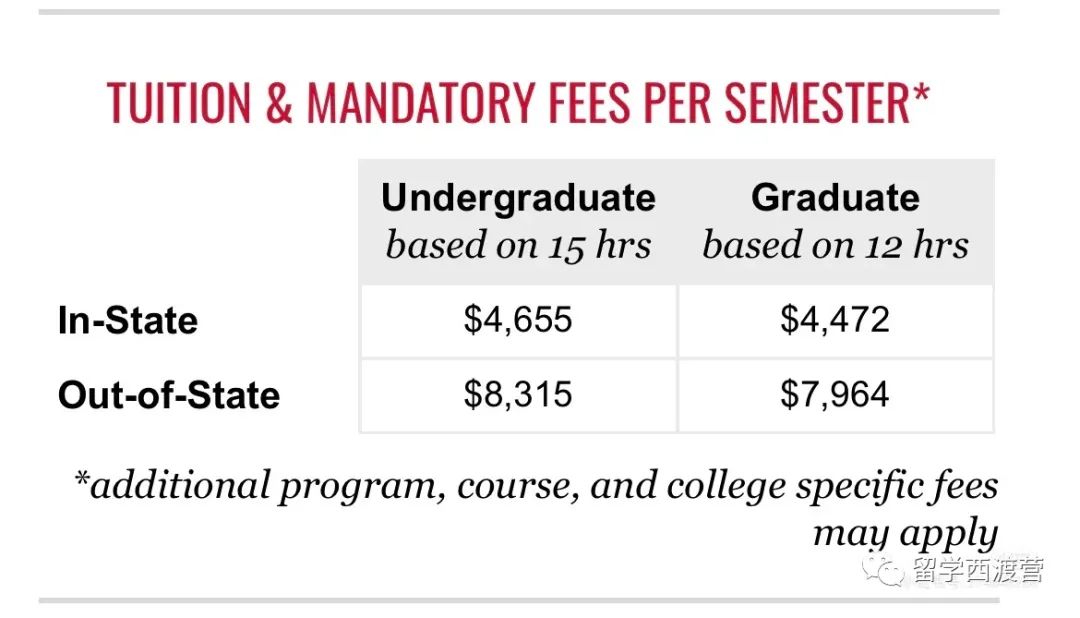Click the word MANDATORY in the heading
The height and width of the screenshot is (618, 1080).
(420, 103)
